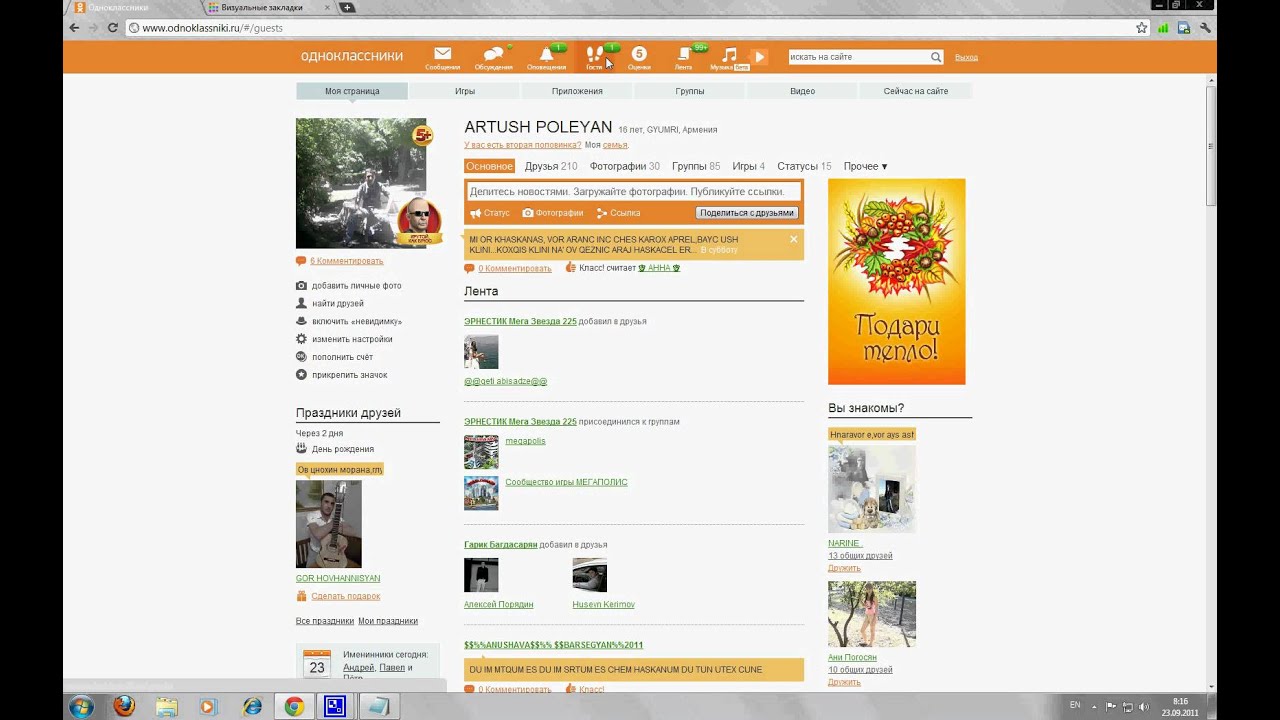
Task: Close the yellow status message with X
Action: [x=794, y=239]
